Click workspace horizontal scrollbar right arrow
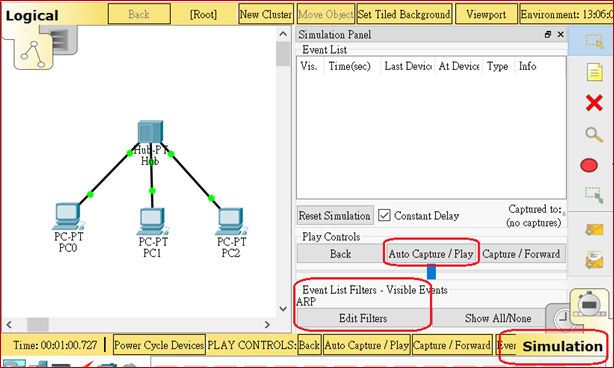 (267, 325)
